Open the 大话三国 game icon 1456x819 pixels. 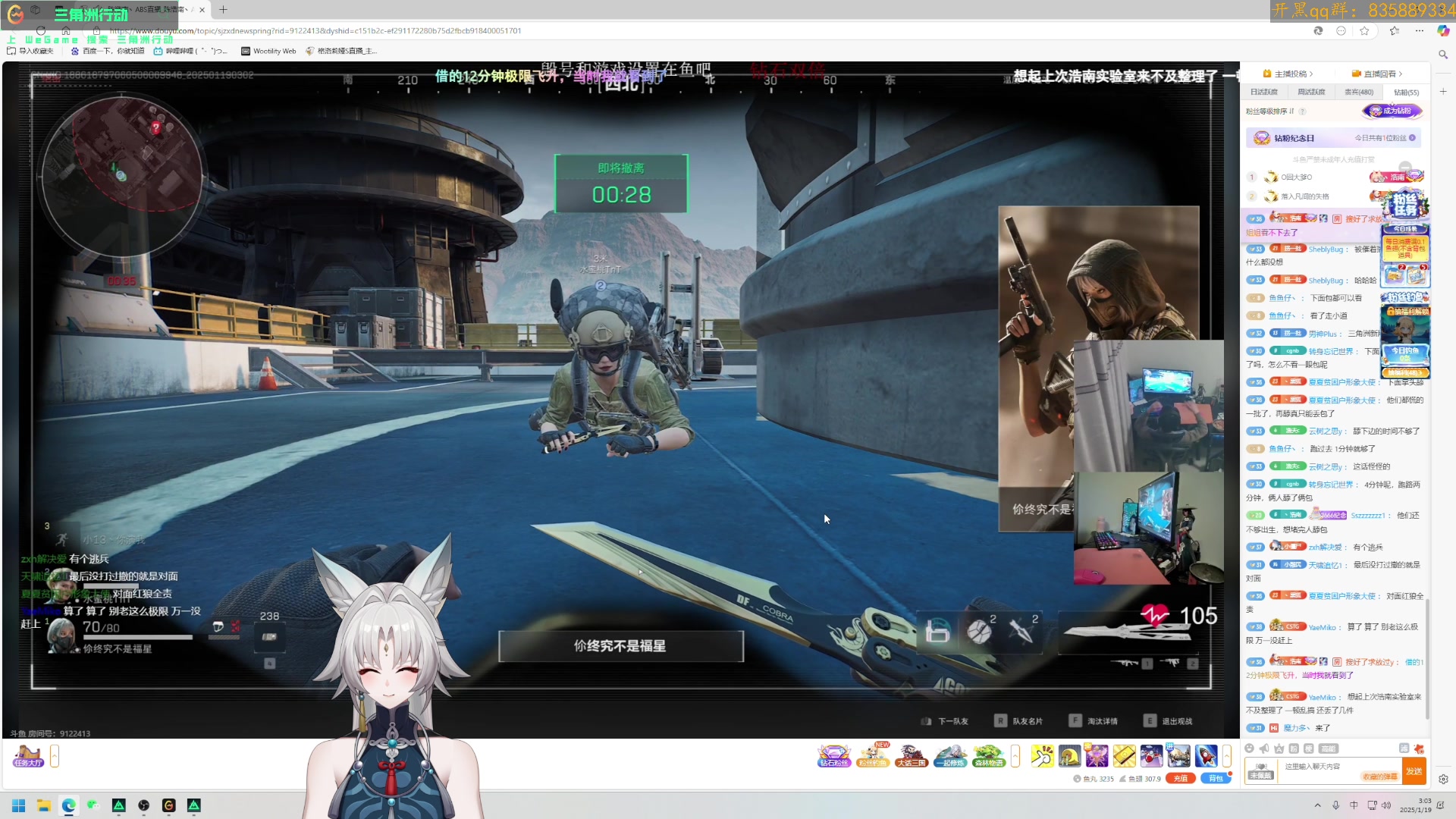911,756
